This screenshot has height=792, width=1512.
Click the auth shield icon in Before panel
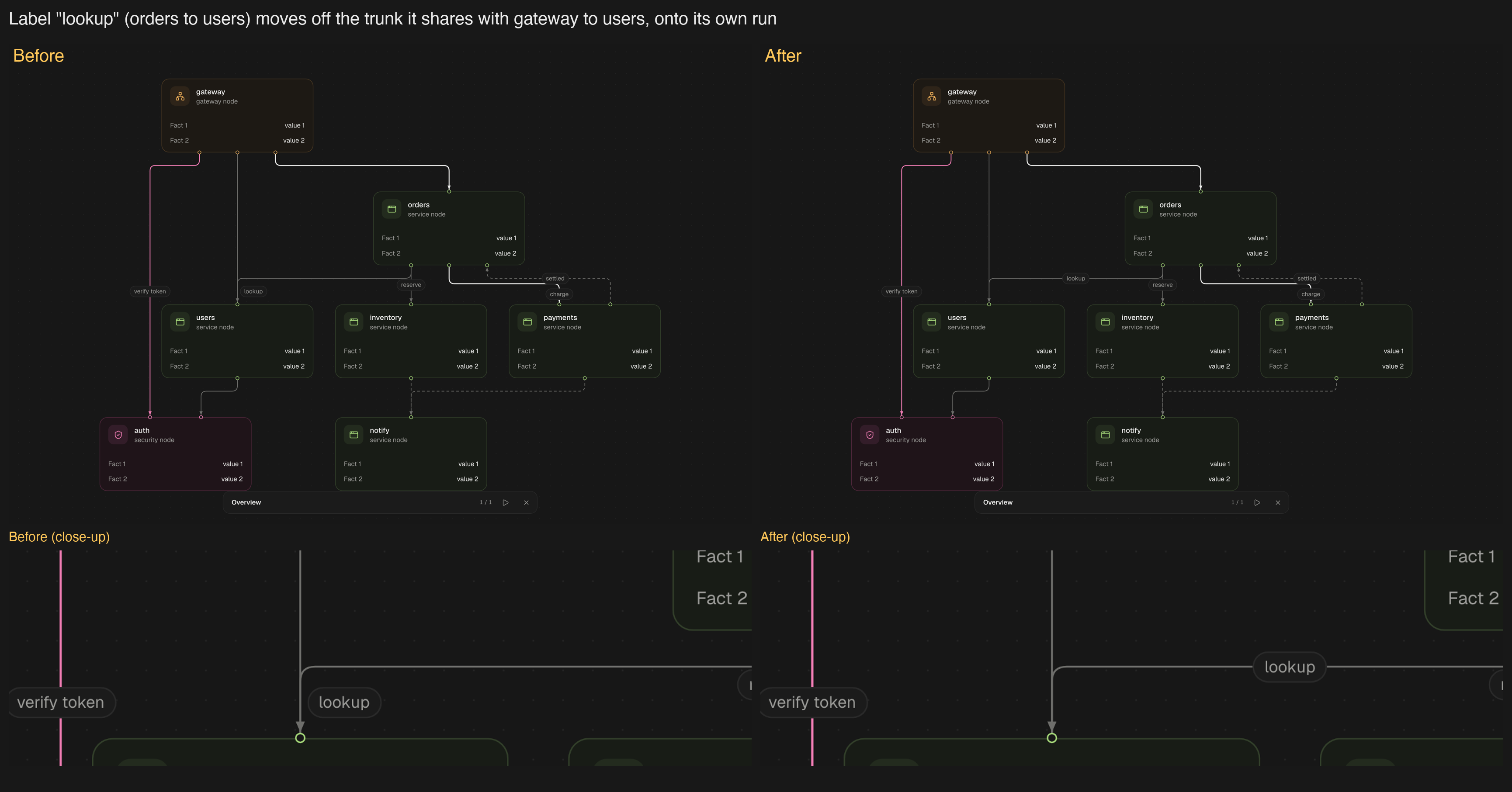coord(118,435)
